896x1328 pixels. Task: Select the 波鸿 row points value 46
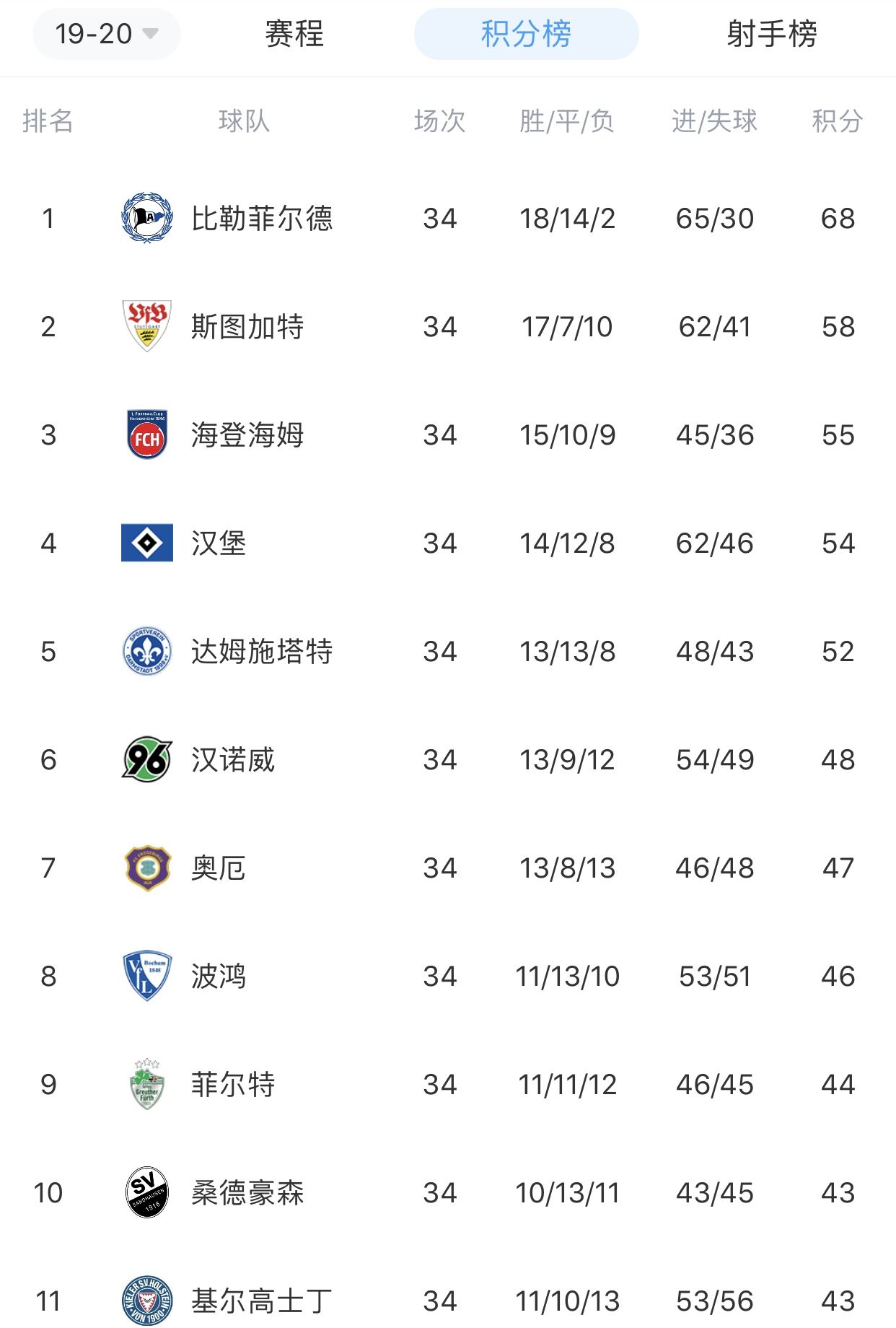point(838,976)
